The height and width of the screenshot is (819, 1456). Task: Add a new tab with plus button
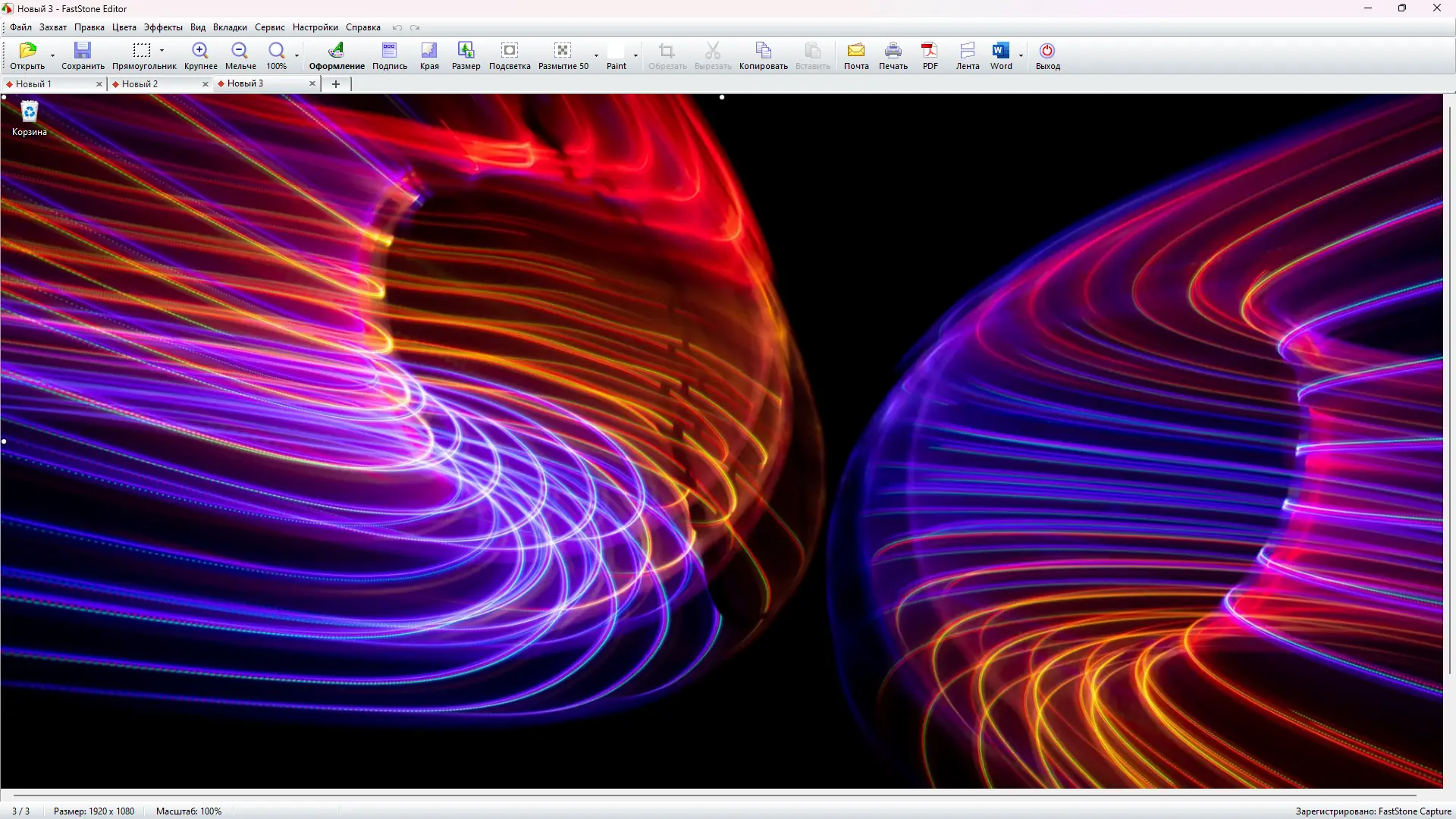tap(336, 84)
